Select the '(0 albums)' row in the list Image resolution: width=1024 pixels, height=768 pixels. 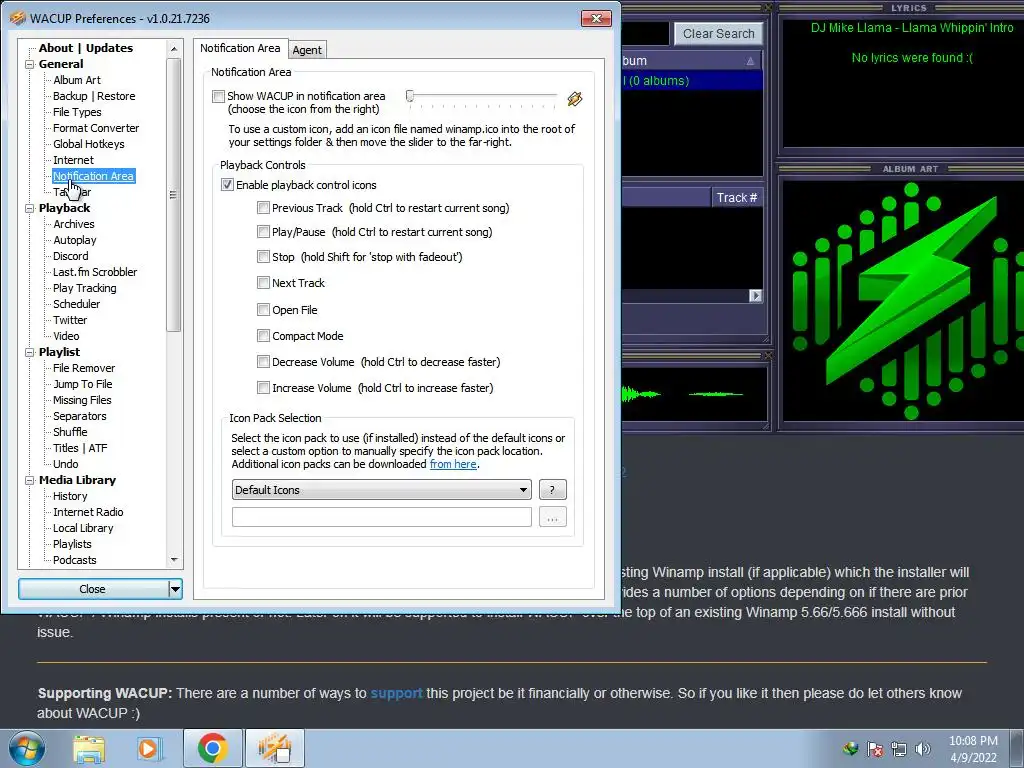(692, 80)
